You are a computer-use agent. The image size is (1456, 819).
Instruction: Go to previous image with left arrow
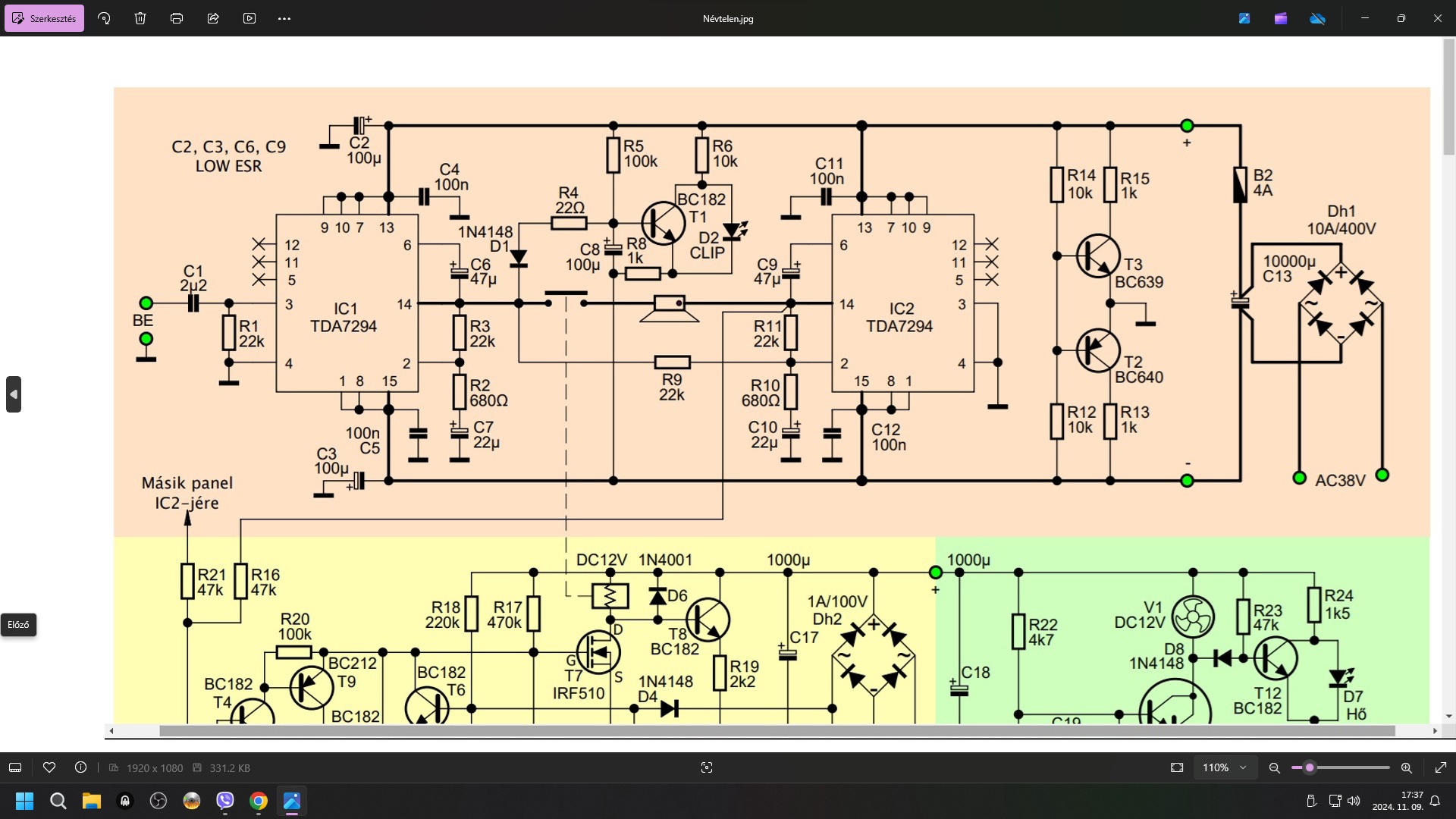tap(14, 394)
